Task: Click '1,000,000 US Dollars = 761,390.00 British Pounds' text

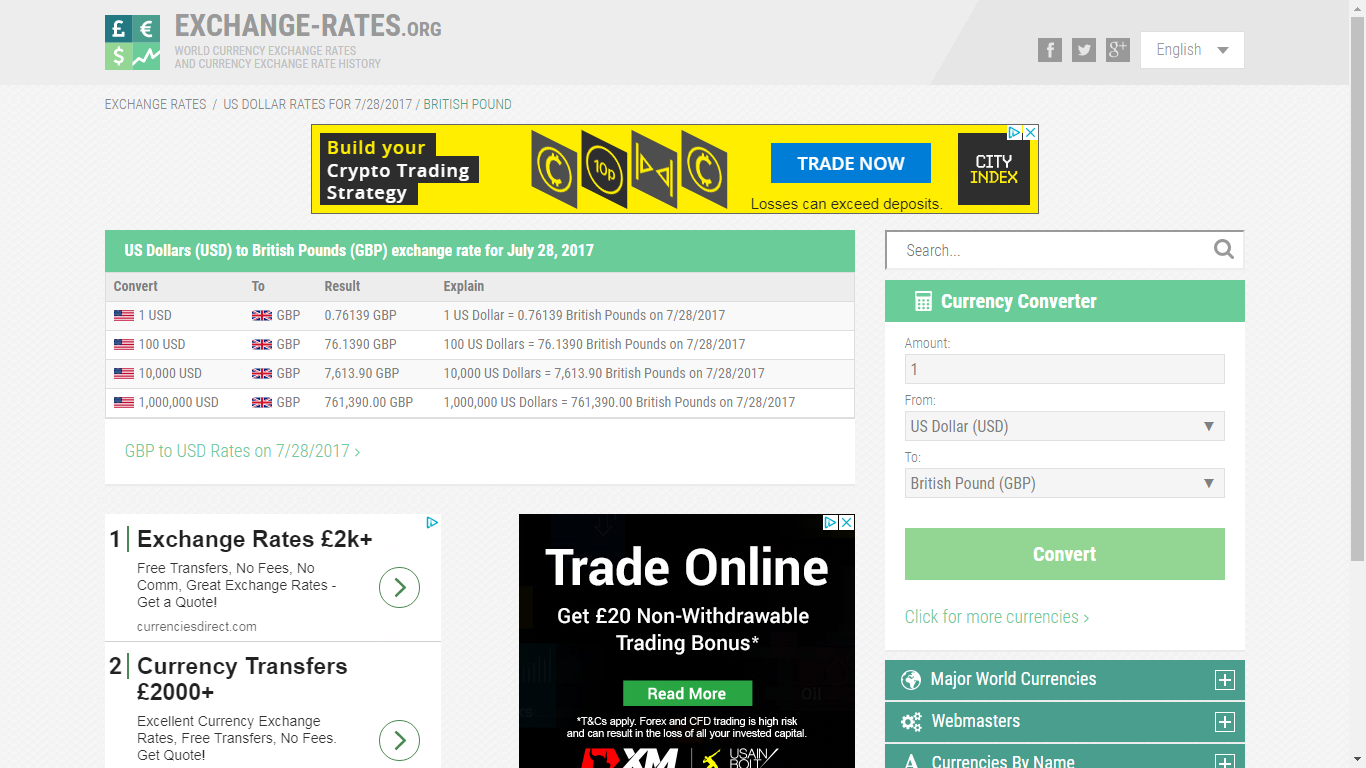Action: tap(620, 402)
